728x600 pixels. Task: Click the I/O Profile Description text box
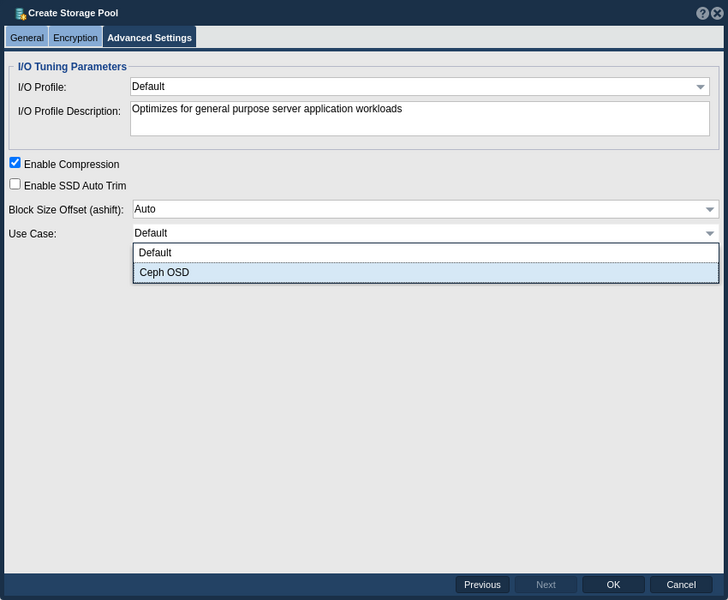420,119
